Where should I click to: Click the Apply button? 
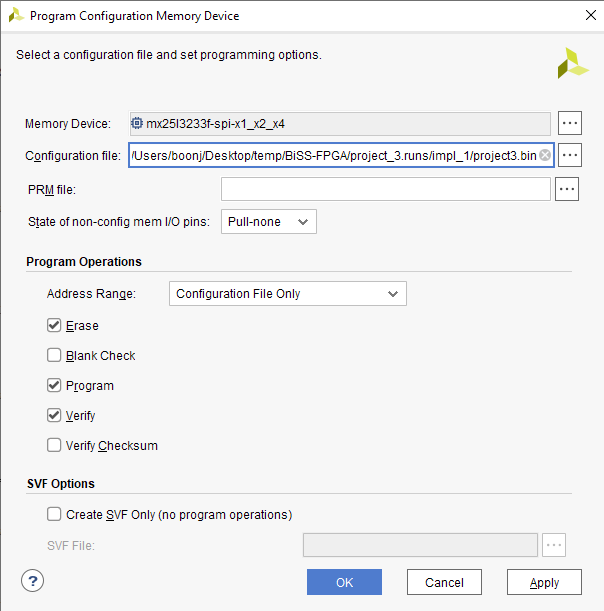click(544, 582)
